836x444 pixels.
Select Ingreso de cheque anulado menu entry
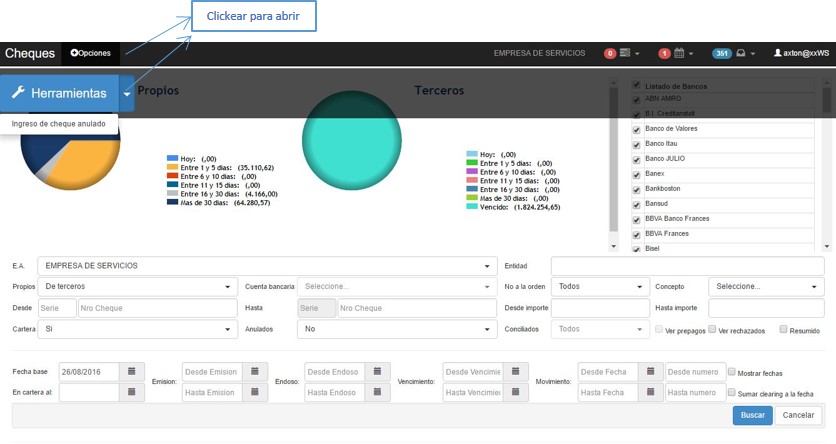pos(59,124)
